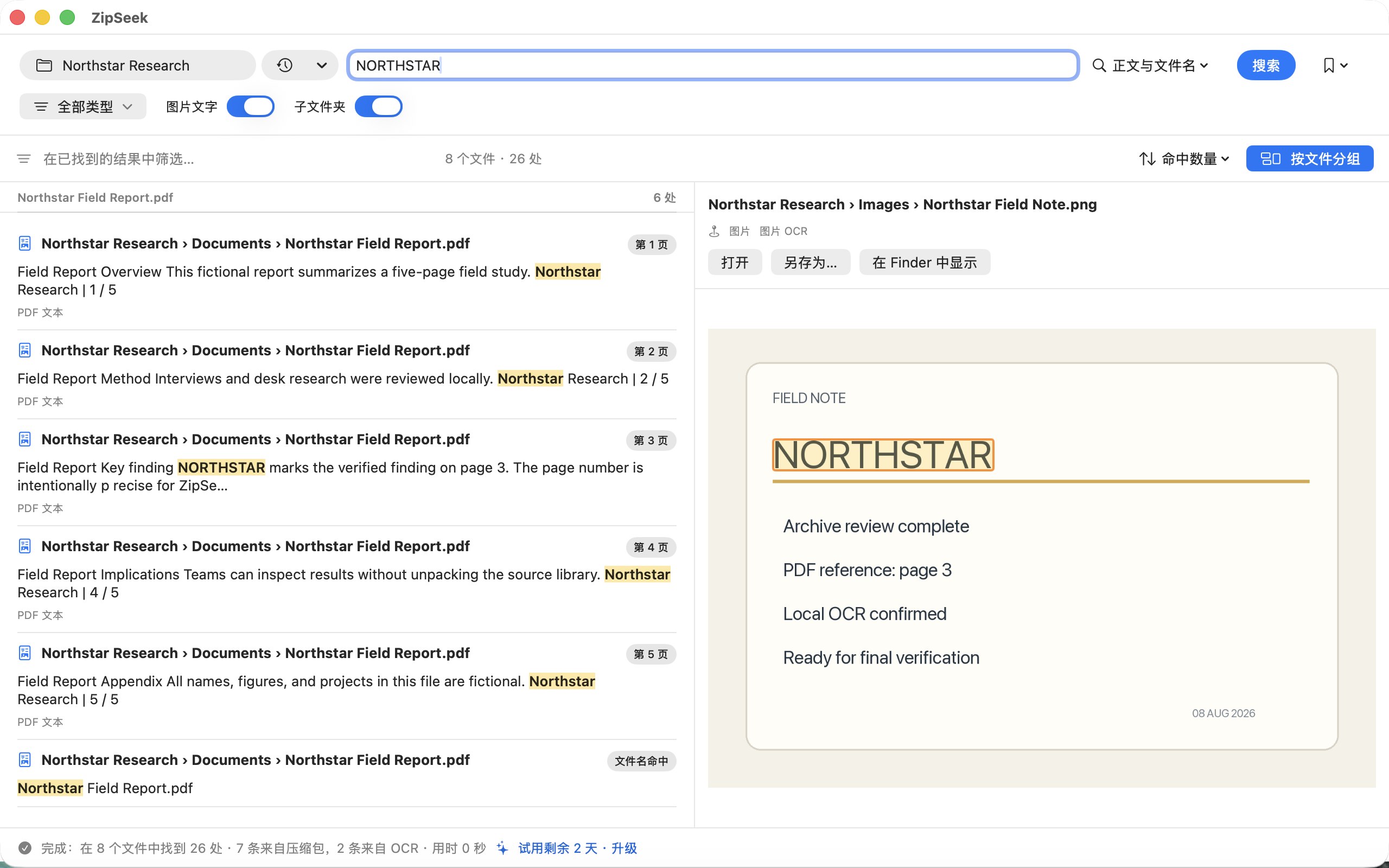Click the preview path Northstar Field Note.png
Screen dimensions: 1389x868
pyautogui.click(x=1010, y=205)
